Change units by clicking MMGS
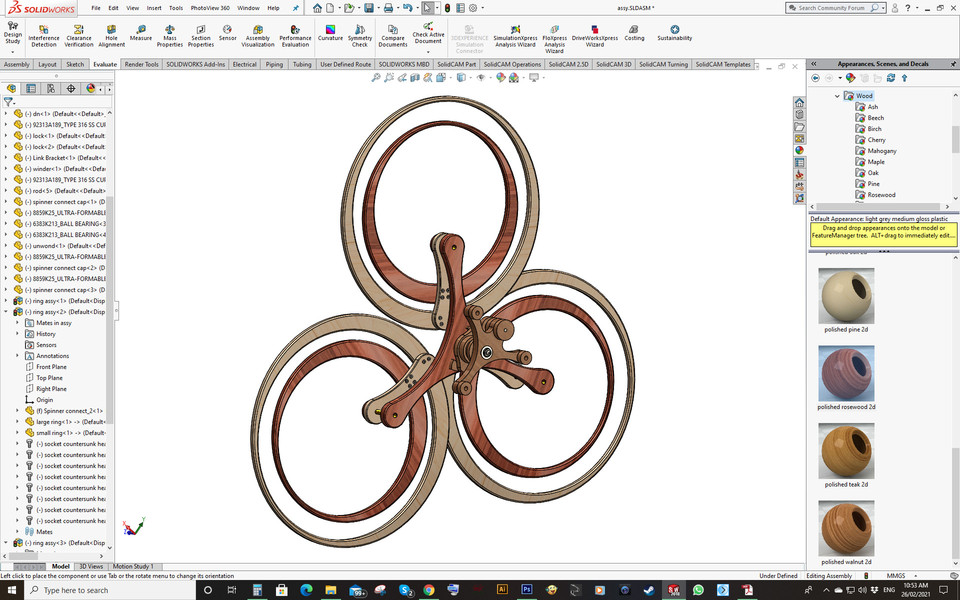The height and width of the screenshot is (600, 960). click(x=897, y=575)
